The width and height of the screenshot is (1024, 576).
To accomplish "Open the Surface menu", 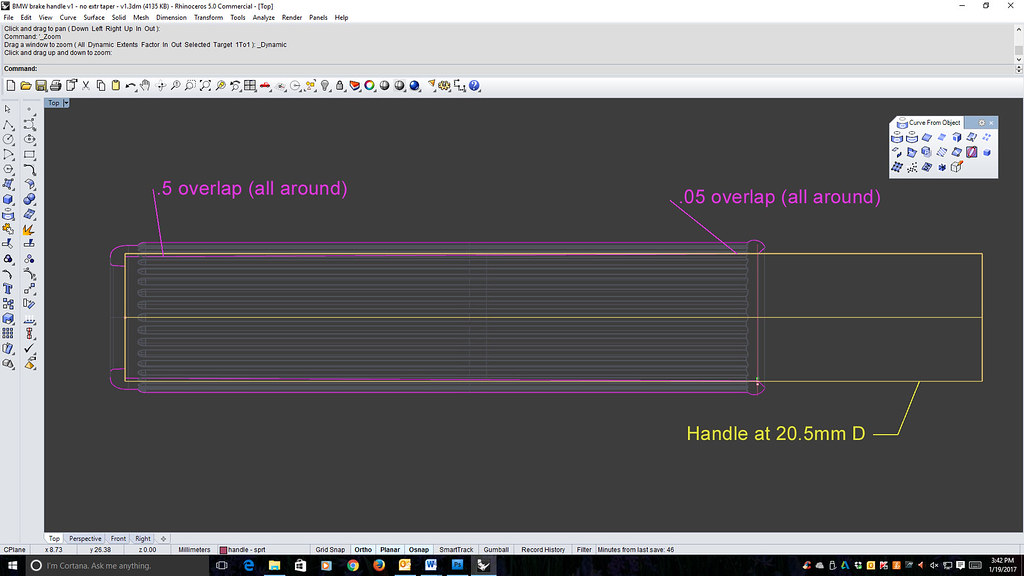I will point(94,18).
